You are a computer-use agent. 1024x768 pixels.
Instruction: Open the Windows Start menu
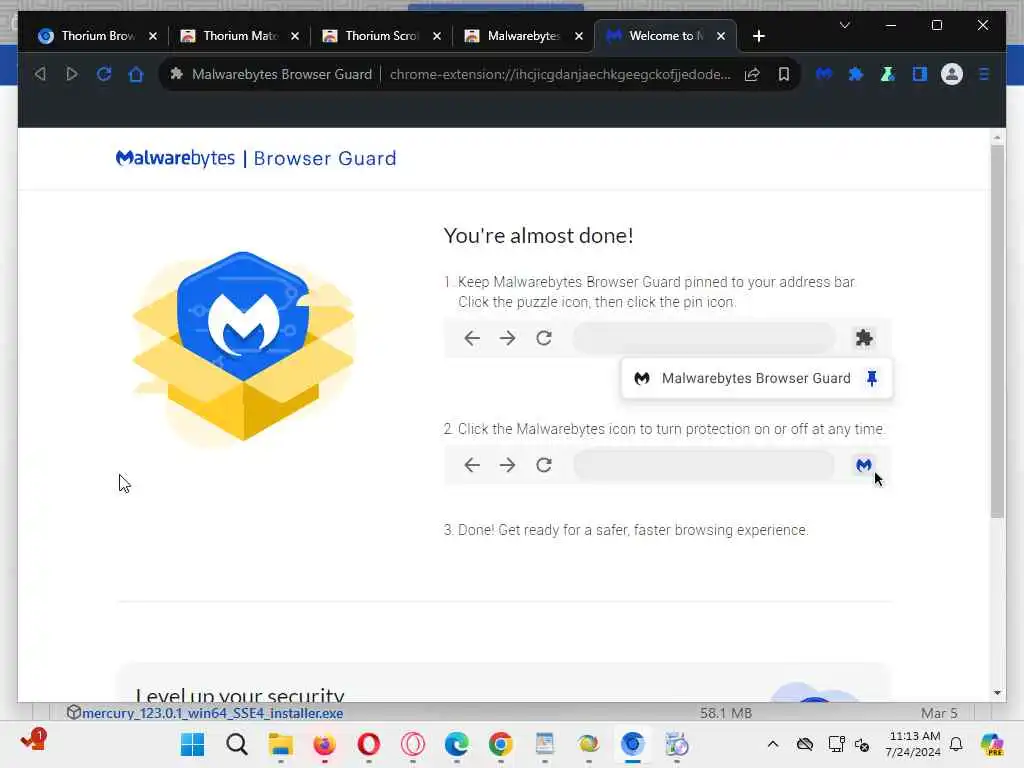tap(193, 744)
